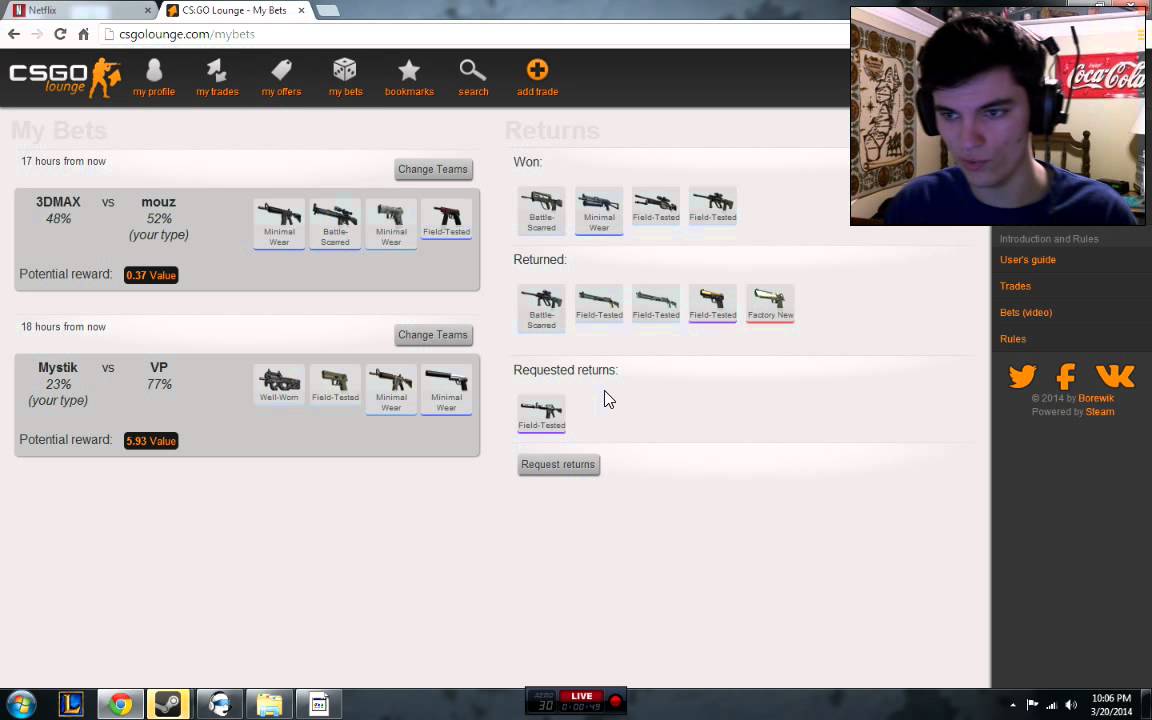This screenshot has height=720, width=1152.
Task: Open the Twitter bird icon
Action: 1023,376
